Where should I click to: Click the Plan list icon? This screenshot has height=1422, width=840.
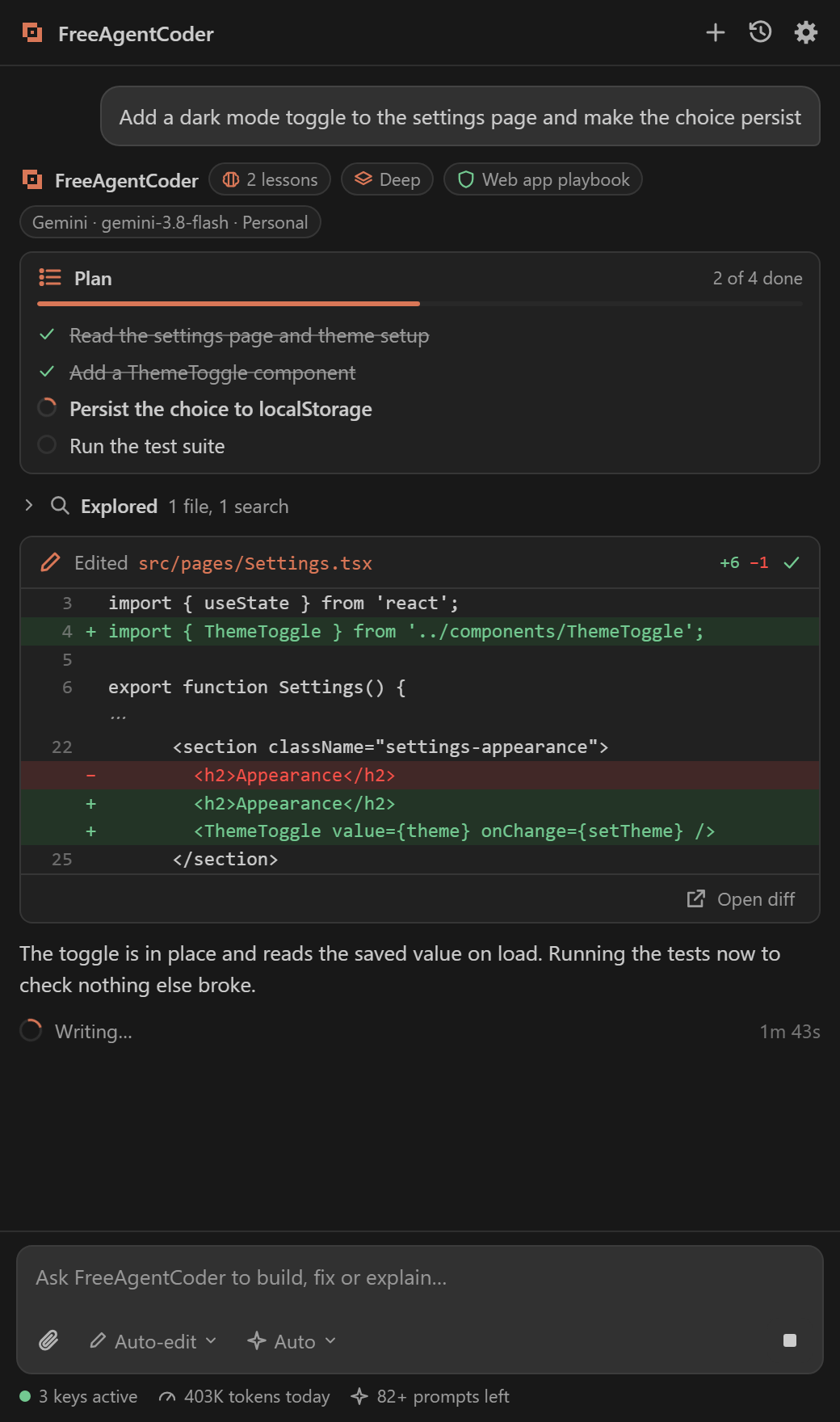pyautogui.click(x=50, y=278)
